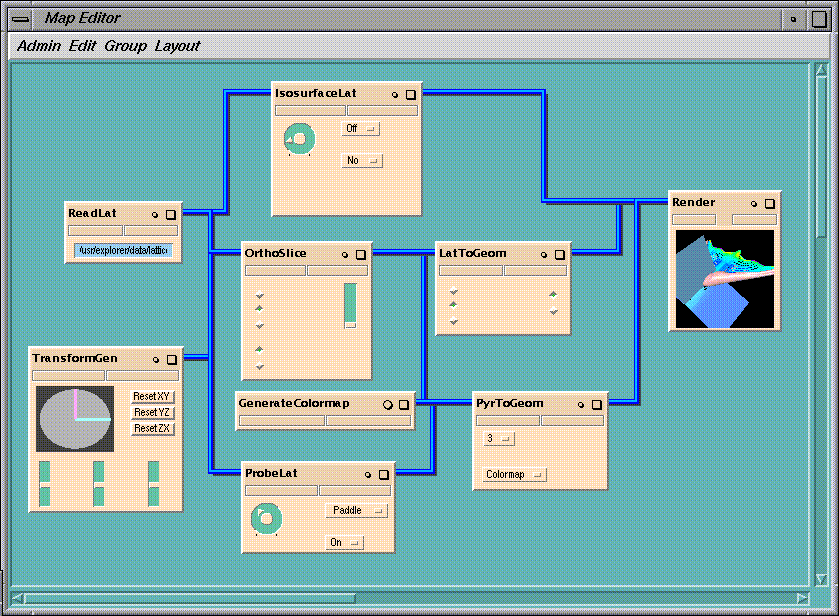This screenshot has height=616, width=839.
Task: Toggle the small round button on IsosurfaceLat
Action: pos(395,95)
